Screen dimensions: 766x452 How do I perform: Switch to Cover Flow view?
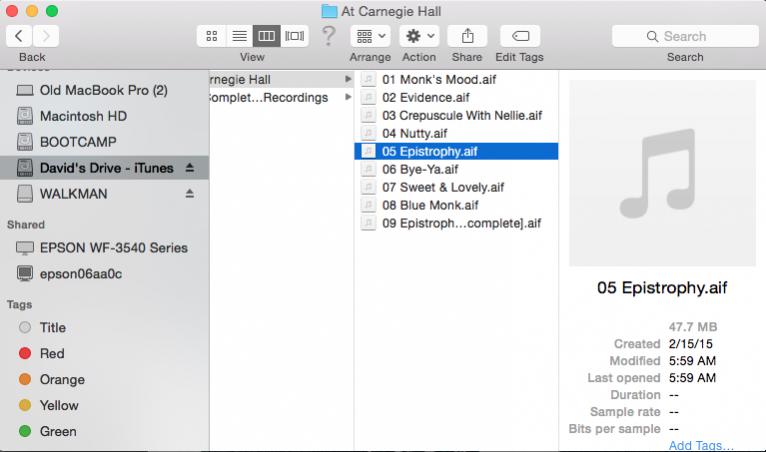coord(294,36)
